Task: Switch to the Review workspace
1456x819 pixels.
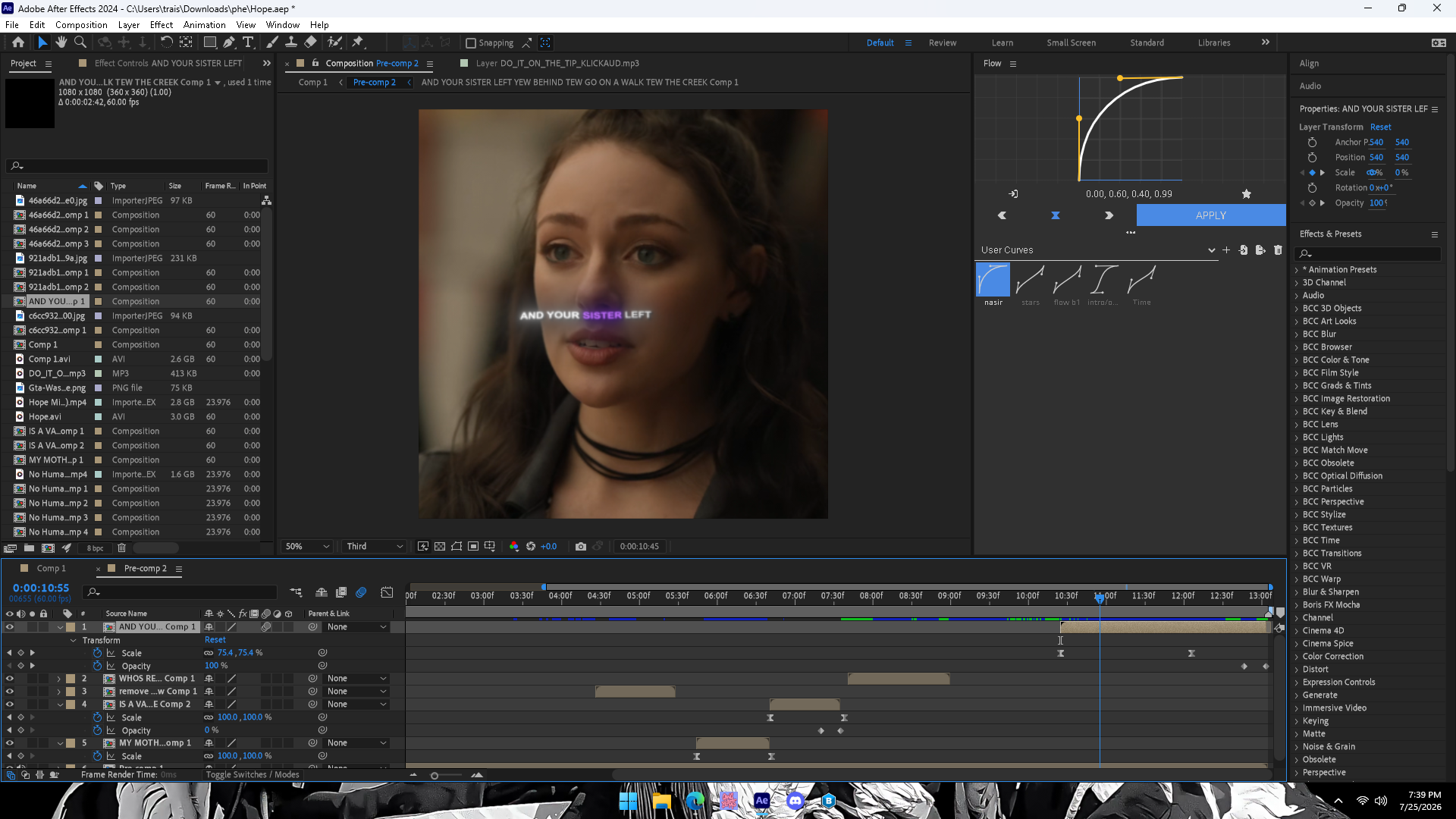Action: tap(943, 43)
